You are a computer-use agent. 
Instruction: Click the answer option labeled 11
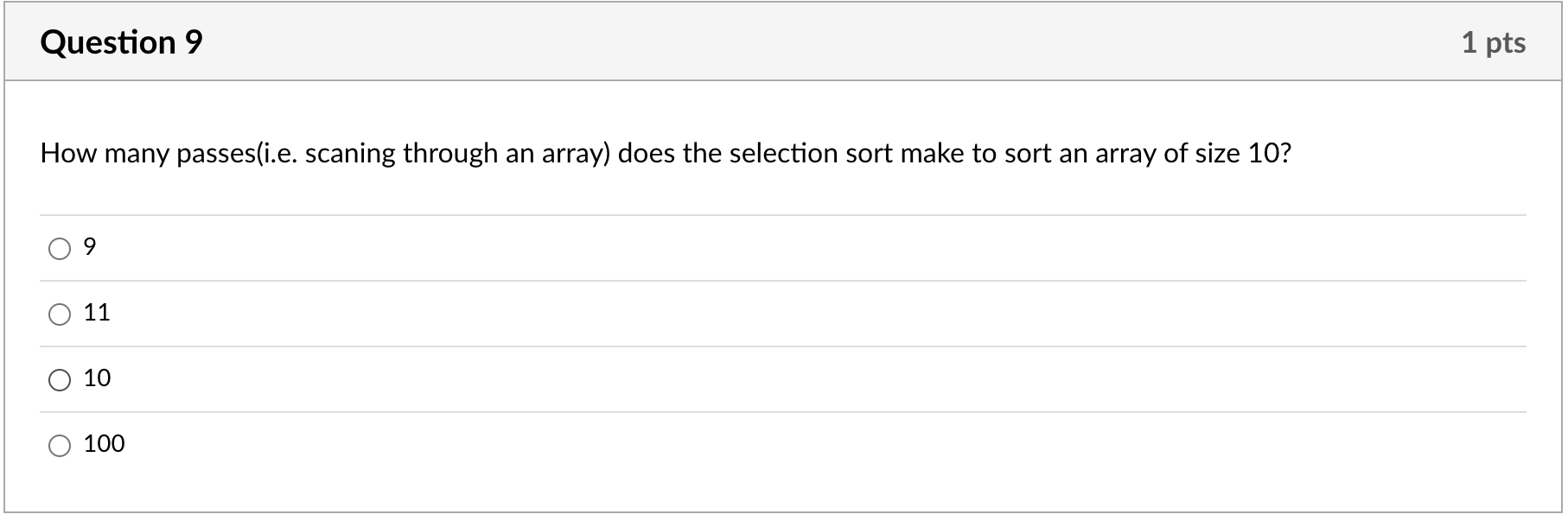point(97,314)
